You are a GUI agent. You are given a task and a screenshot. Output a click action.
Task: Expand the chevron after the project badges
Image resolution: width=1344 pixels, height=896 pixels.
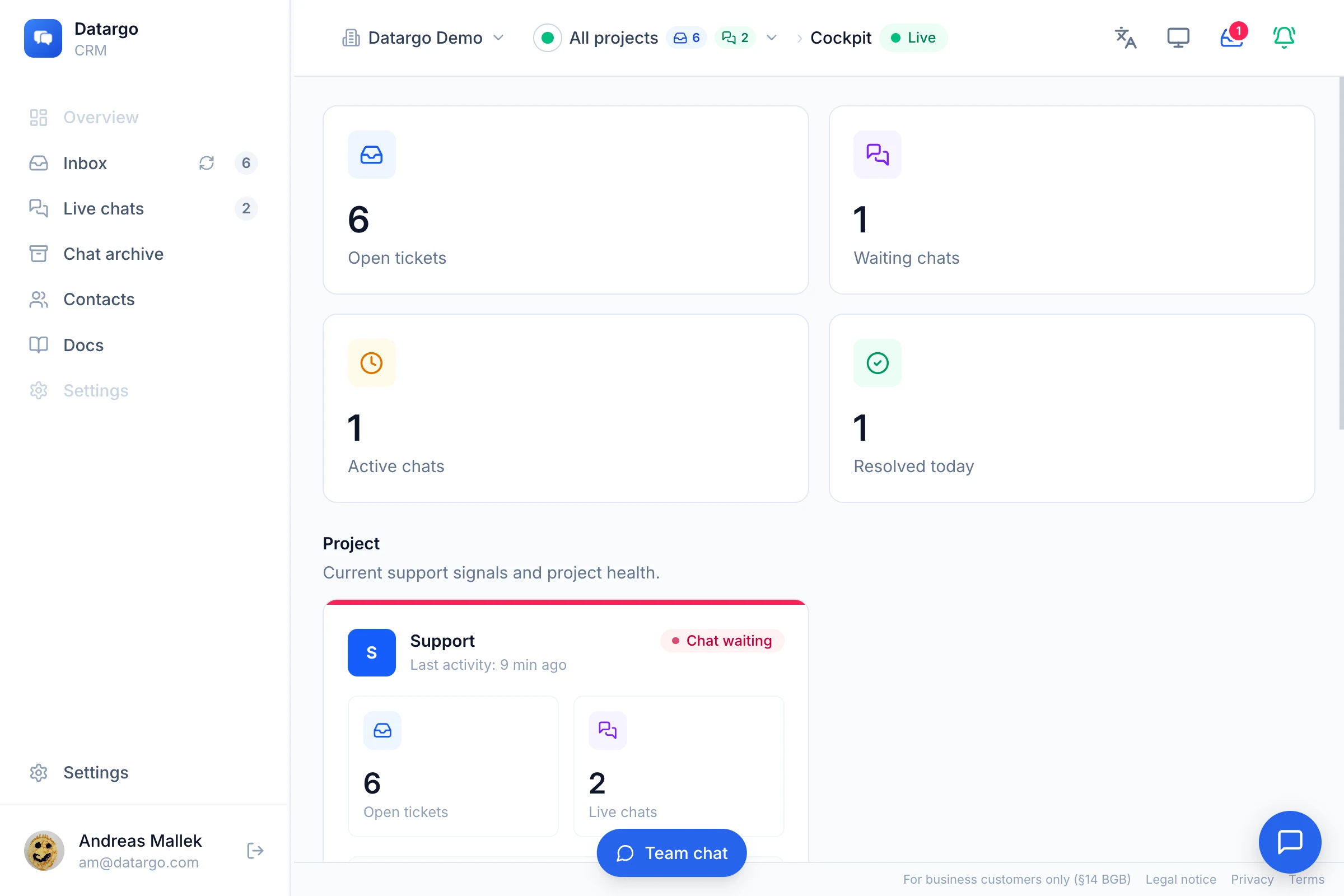click(x=772, y=38)
